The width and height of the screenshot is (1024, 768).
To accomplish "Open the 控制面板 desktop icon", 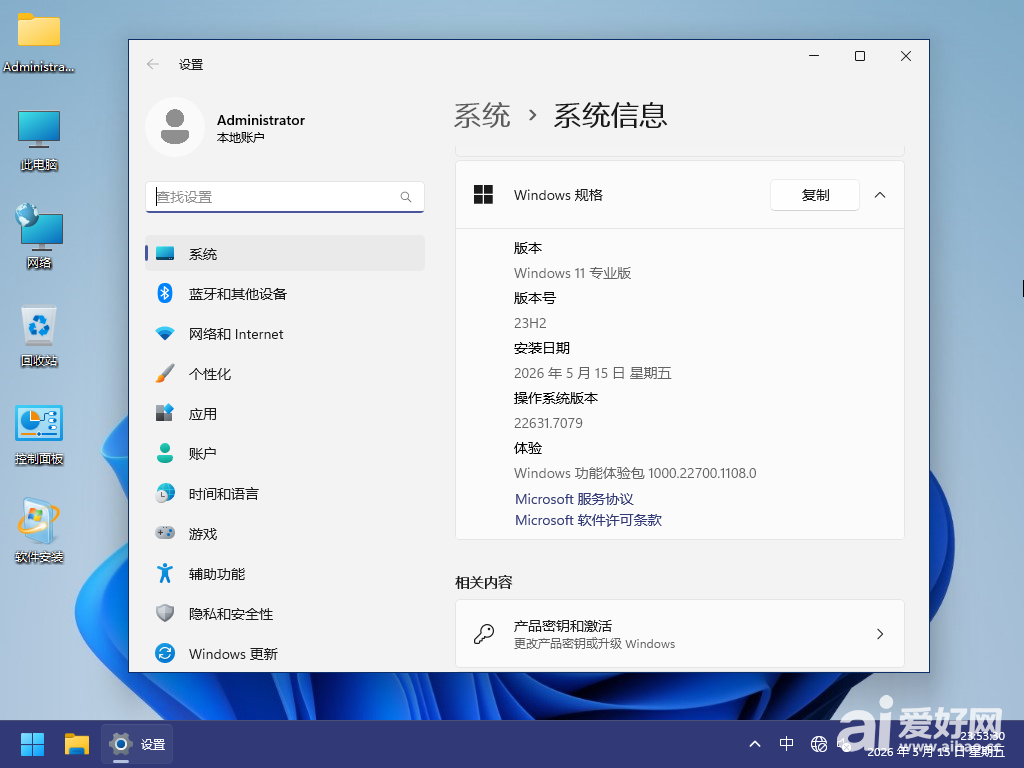I will [x=39, y=434].
